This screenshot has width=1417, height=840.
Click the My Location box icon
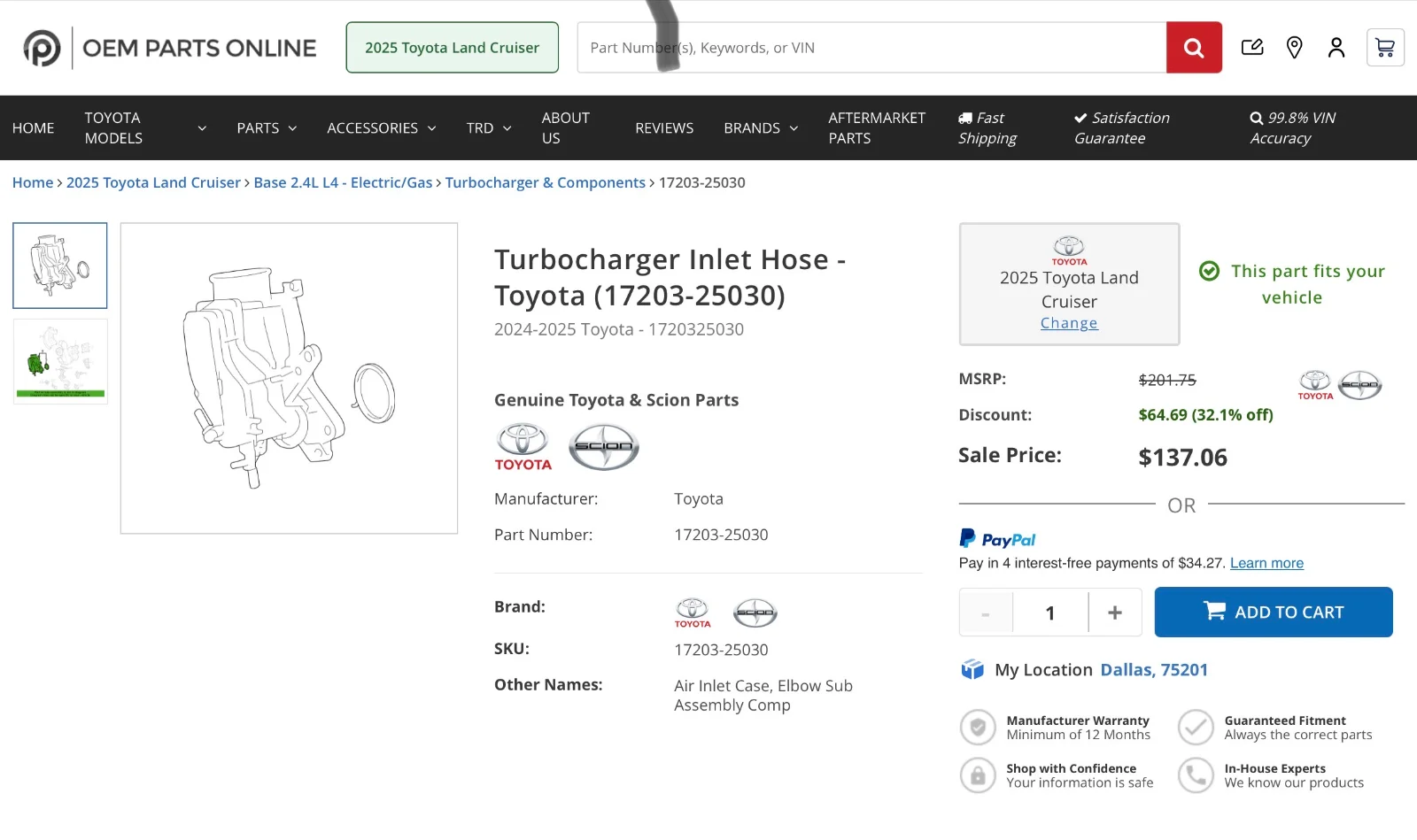pos(972,669)
